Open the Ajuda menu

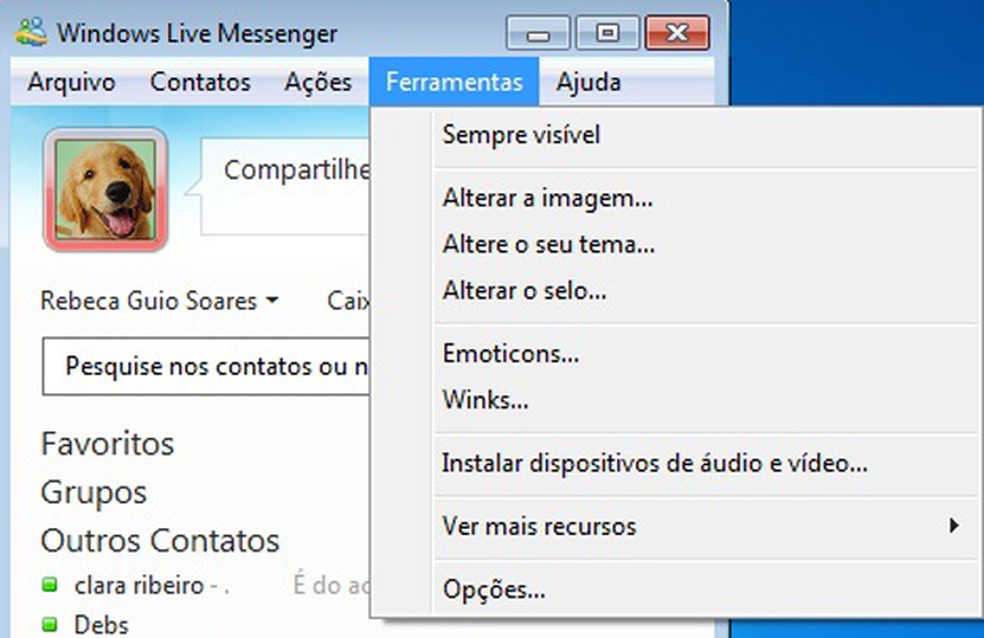tap(589, 82)
